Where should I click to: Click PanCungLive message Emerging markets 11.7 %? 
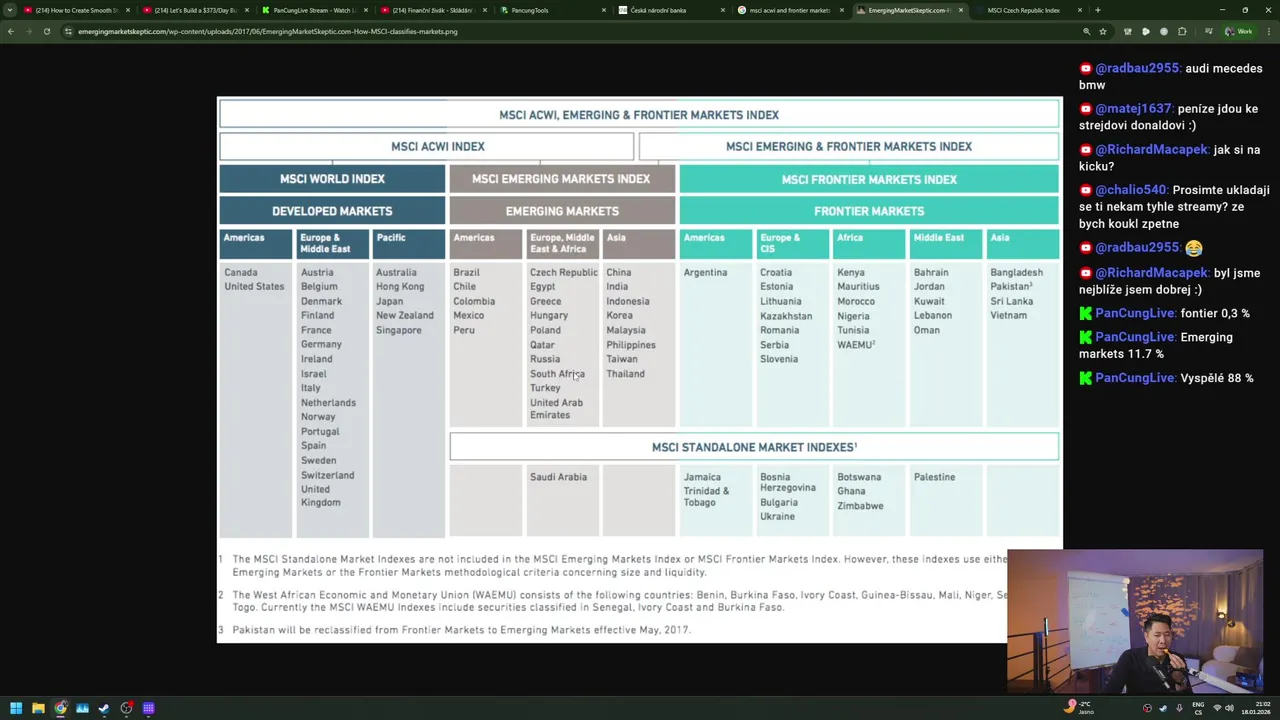1157,345
